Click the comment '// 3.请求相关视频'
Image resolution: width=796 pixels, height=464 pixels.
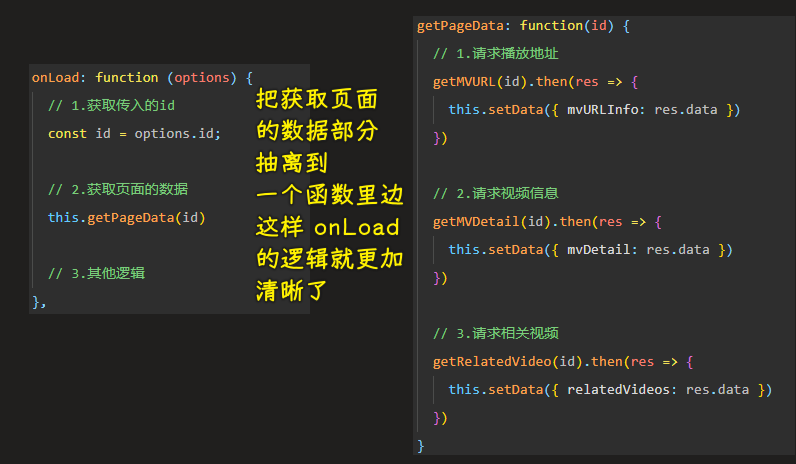[x=495, y=334]
